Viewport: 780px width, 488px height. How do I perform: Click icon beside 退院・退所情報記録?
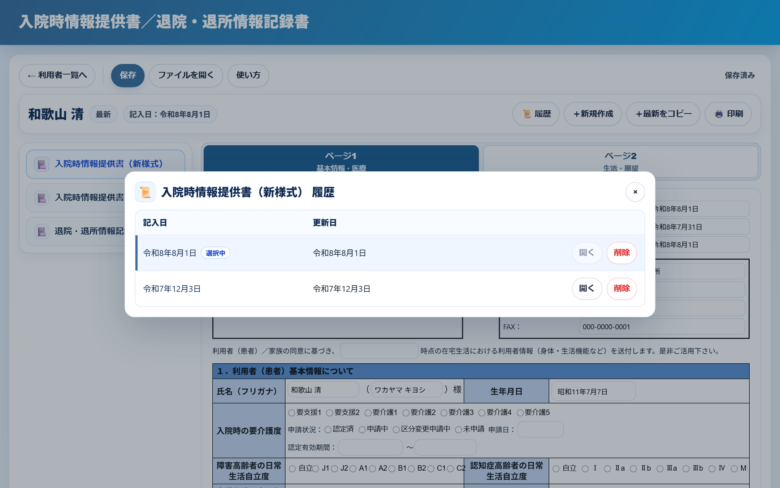tap(42, 232)
